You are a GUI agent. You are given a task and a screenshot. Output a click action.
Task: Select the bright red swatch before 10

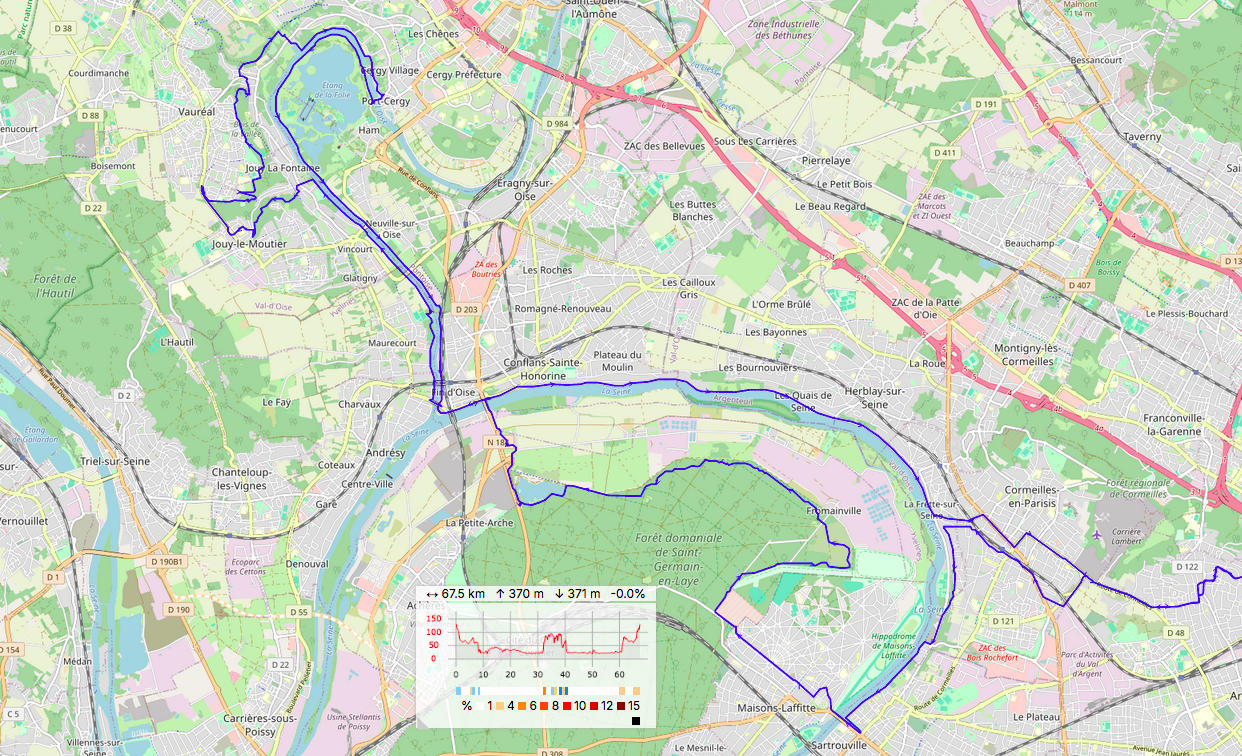(x=566, y=706)
